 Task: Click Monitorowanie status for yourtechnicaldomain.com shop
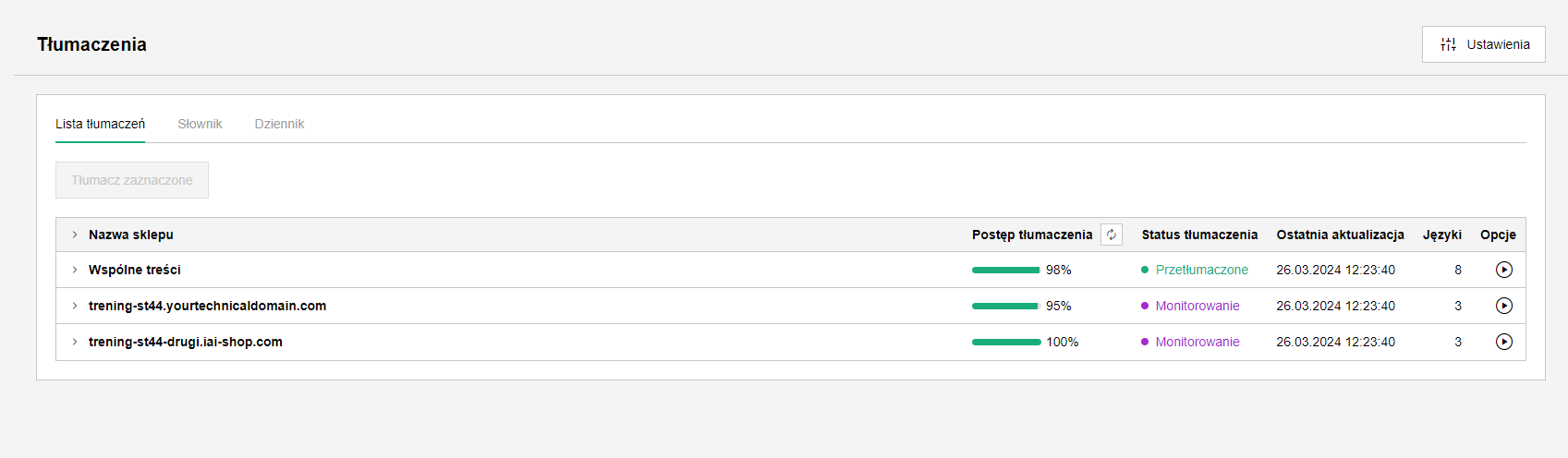1197,306
